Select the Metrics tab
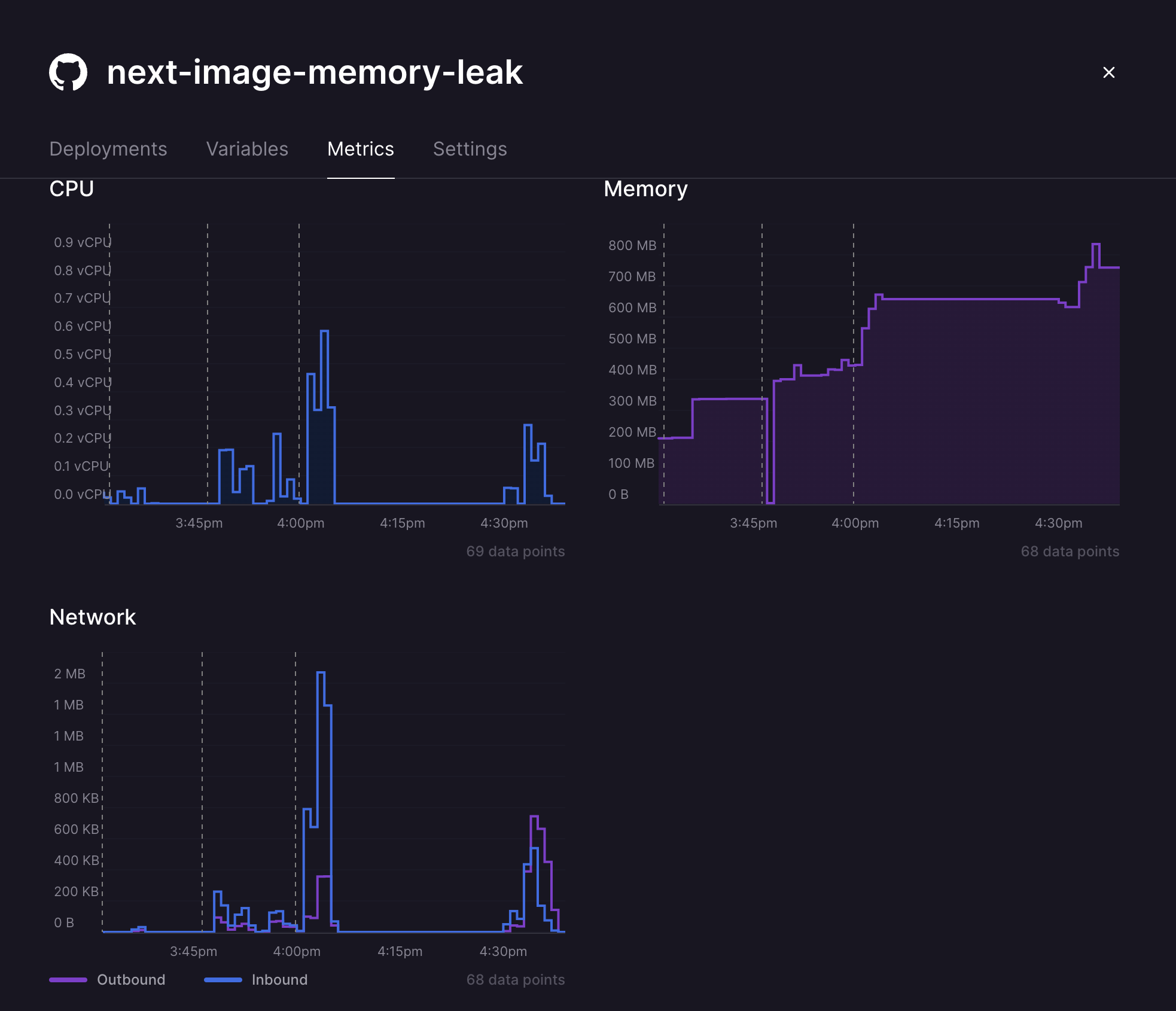 361,149
